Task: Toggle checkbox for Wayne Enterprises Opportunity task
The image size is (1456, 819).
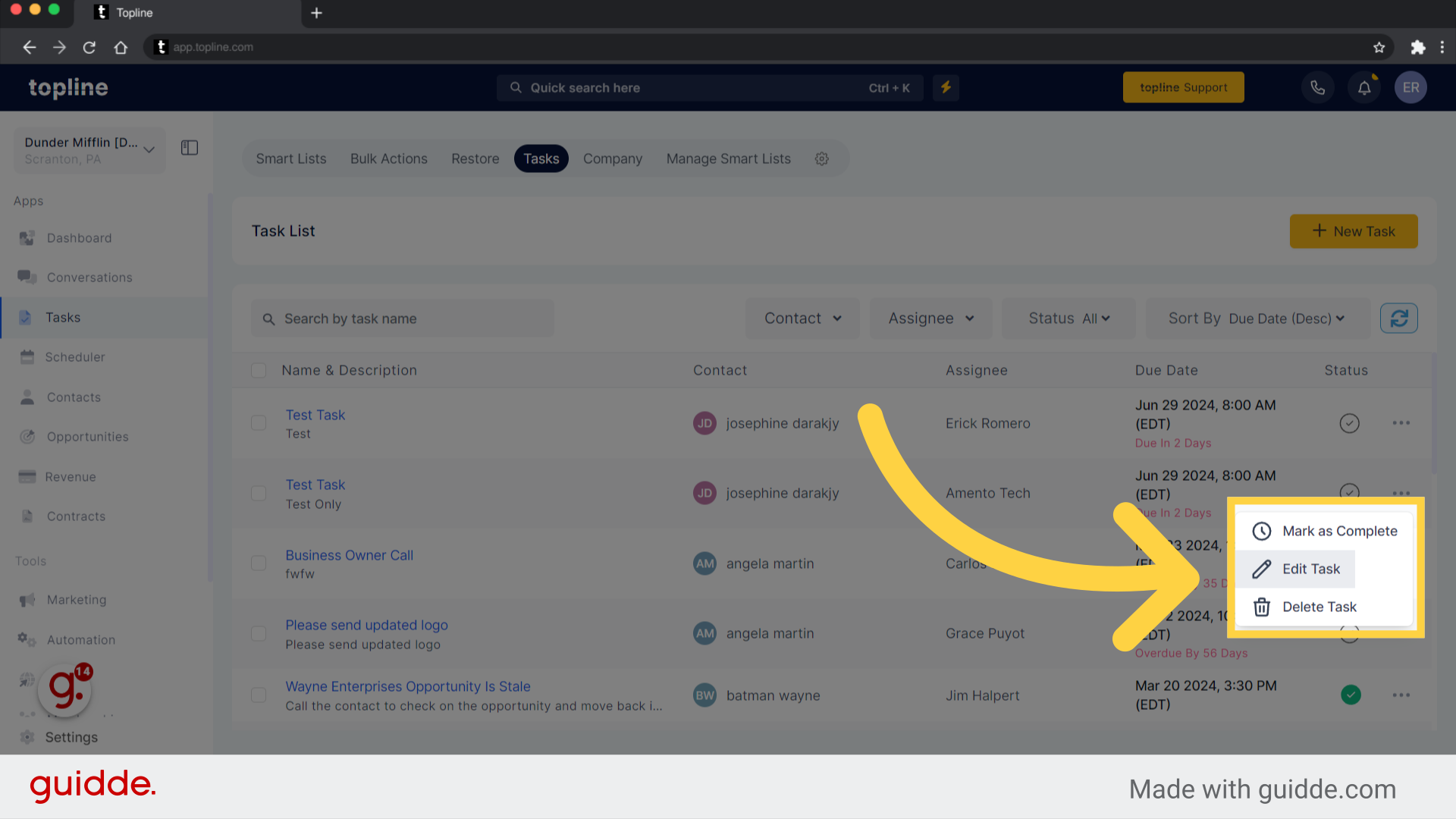Action: click(259, 694)
